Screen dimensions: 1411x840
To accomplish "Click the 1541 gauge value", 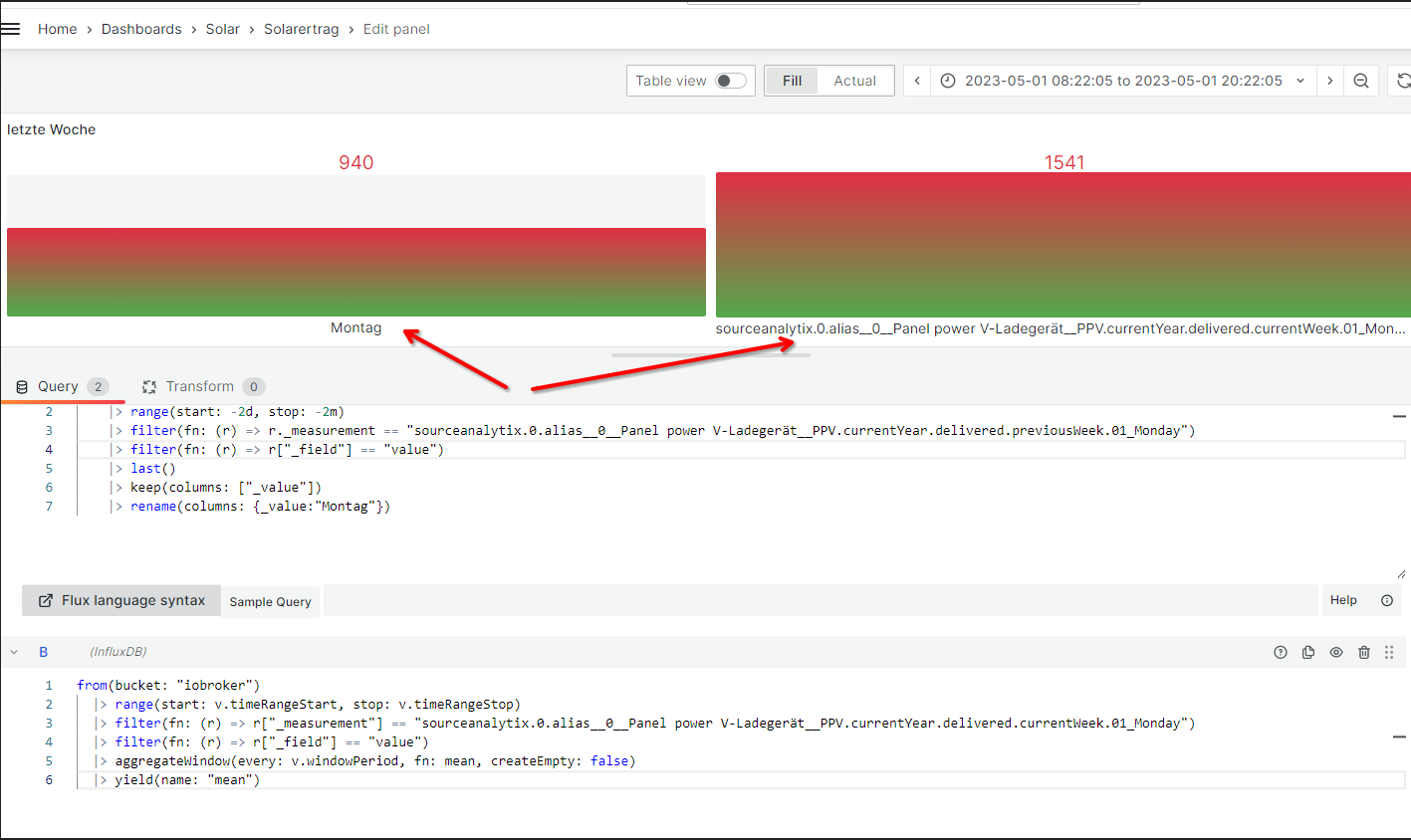I will 1064,162.
